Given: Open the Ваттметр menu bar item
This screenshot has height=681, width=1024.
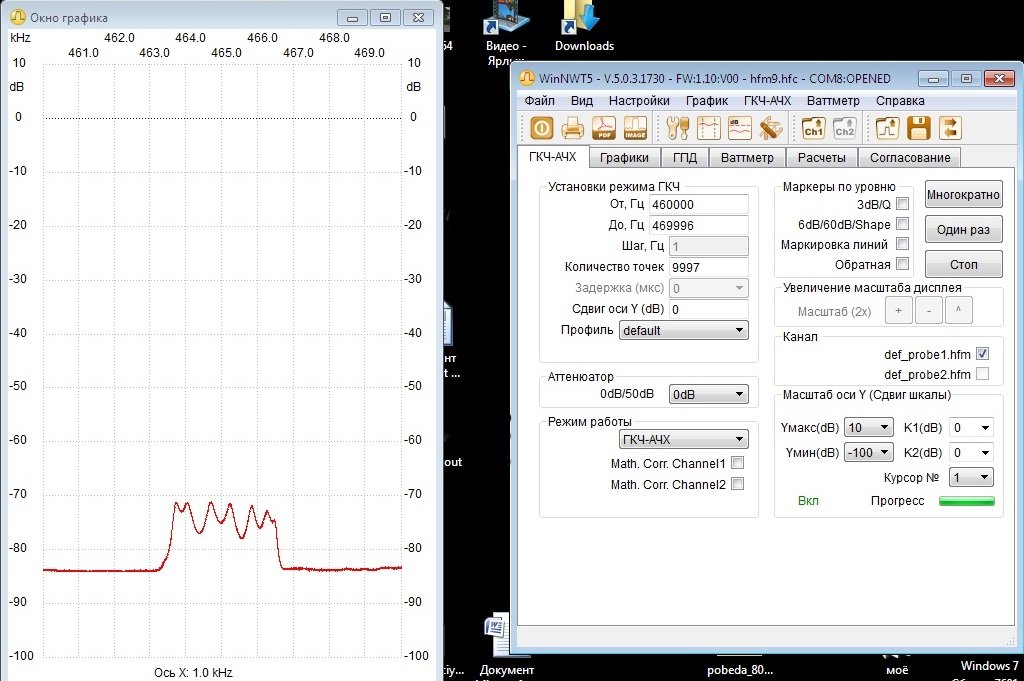Looking at the screenshot, I should pyautogui.click(x=833, y=101).
